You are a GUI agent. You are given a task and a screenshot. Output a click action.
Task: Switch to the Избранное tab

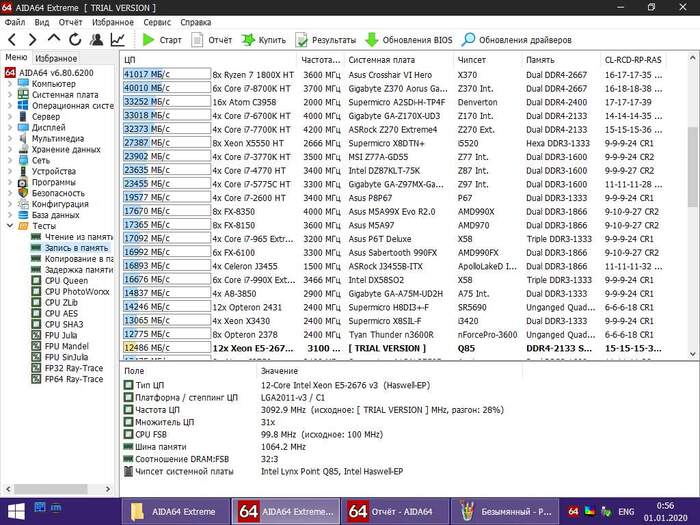(56, 59)
